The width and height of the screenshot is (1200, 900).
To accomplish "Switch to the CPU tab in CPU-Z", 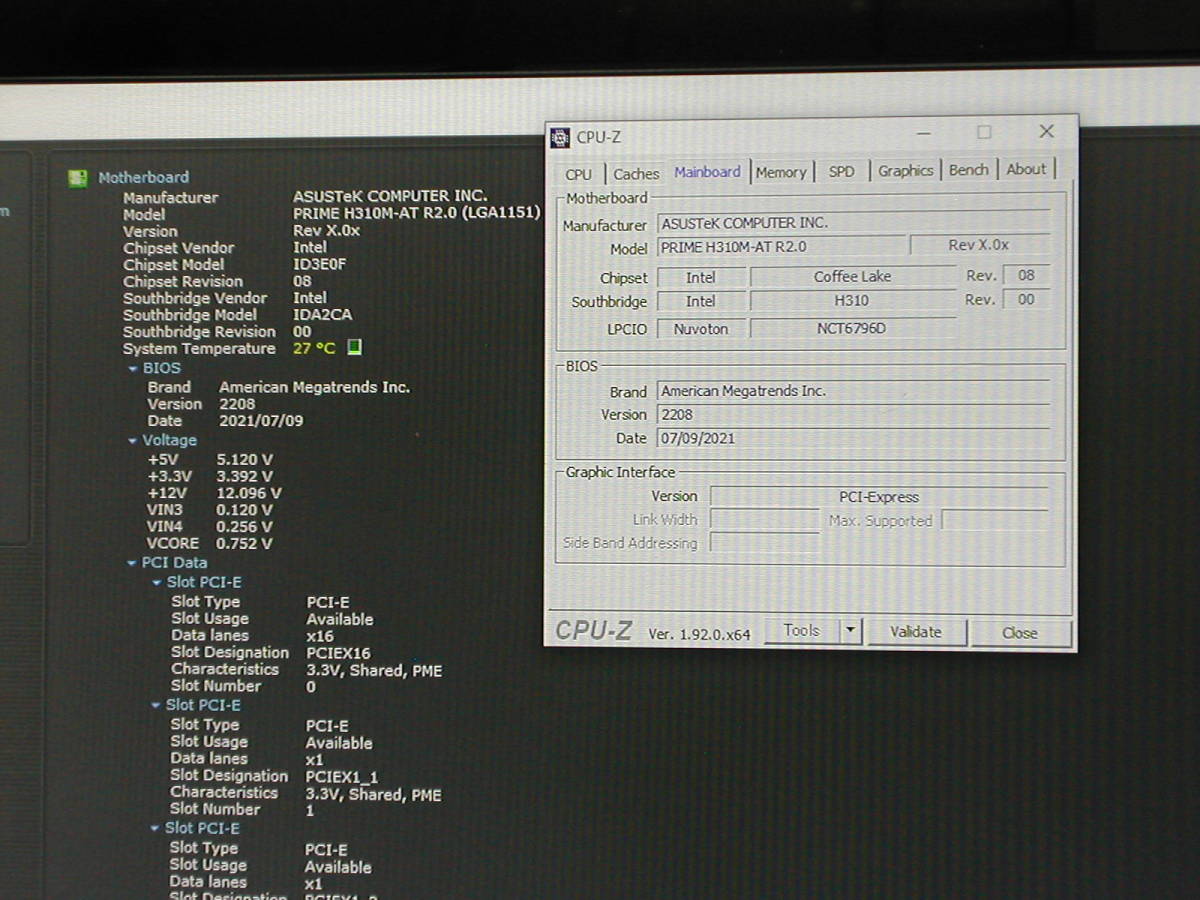I will (578, 174).
